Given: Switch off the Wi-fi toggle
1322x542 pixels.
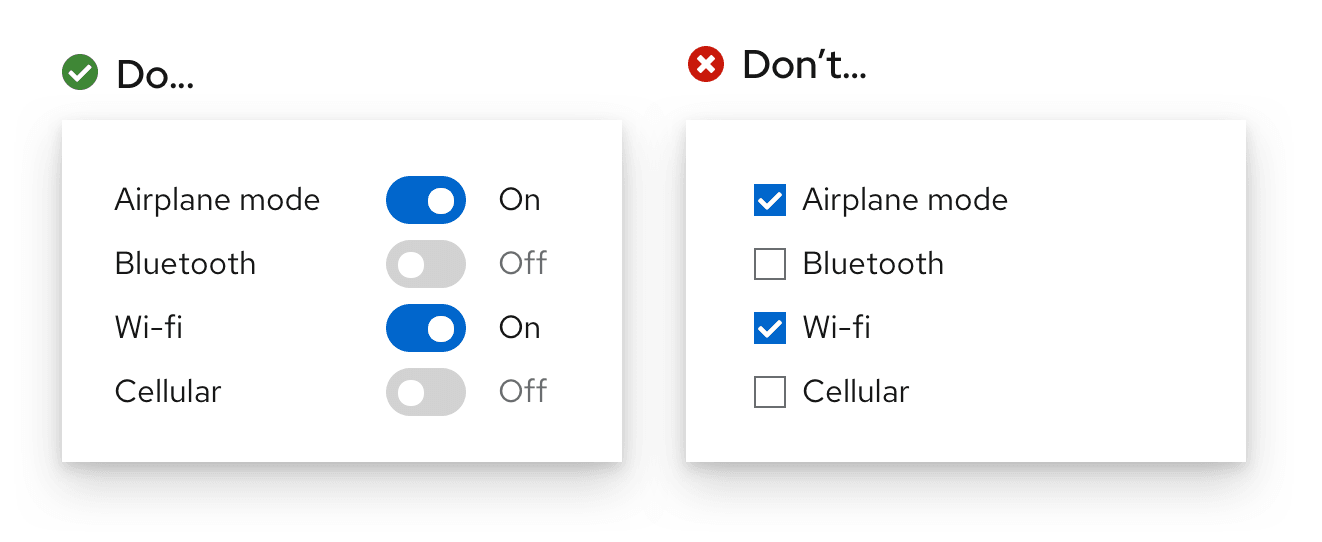Looking at the screenshot, I should coord(426,328).
